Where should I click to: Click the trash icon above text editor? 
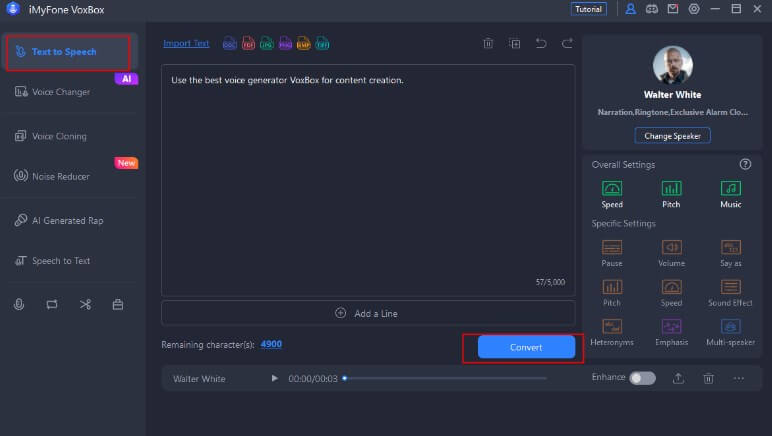(x=488, y=43)
